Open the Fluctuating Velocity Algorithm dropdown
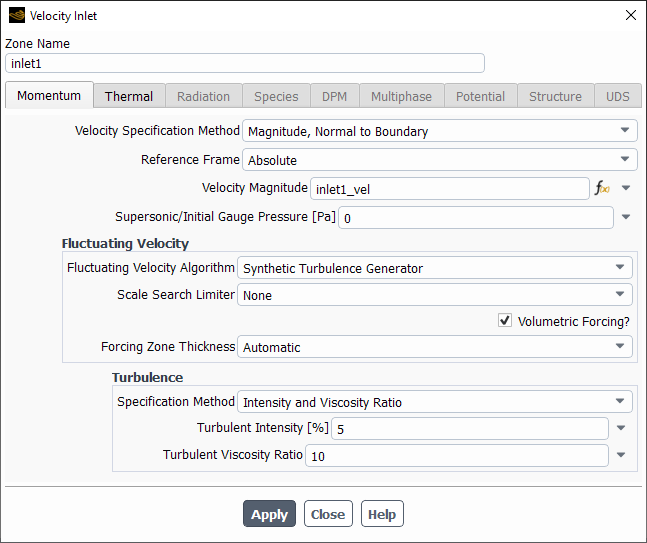This screenshot has height=543, width=647. coord(436,268)
